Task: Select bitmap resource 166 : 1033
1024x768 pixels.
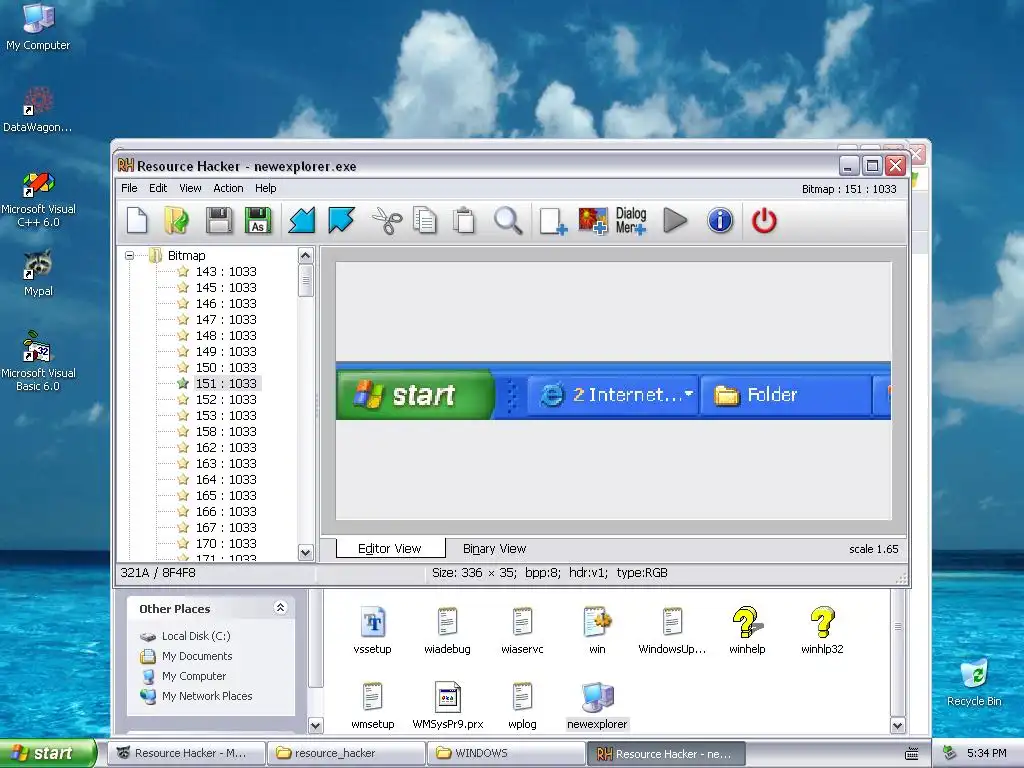Action: (x=226, y=511)
